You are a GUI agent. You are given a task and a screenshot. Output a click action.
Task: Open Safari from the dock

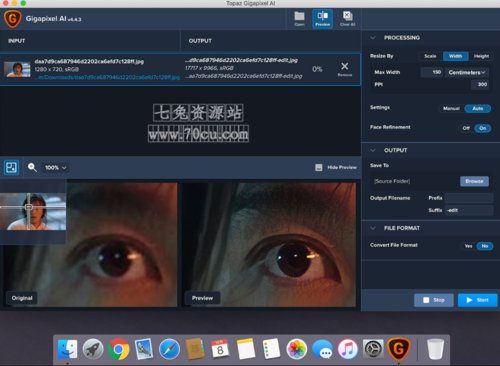[169, 349]
